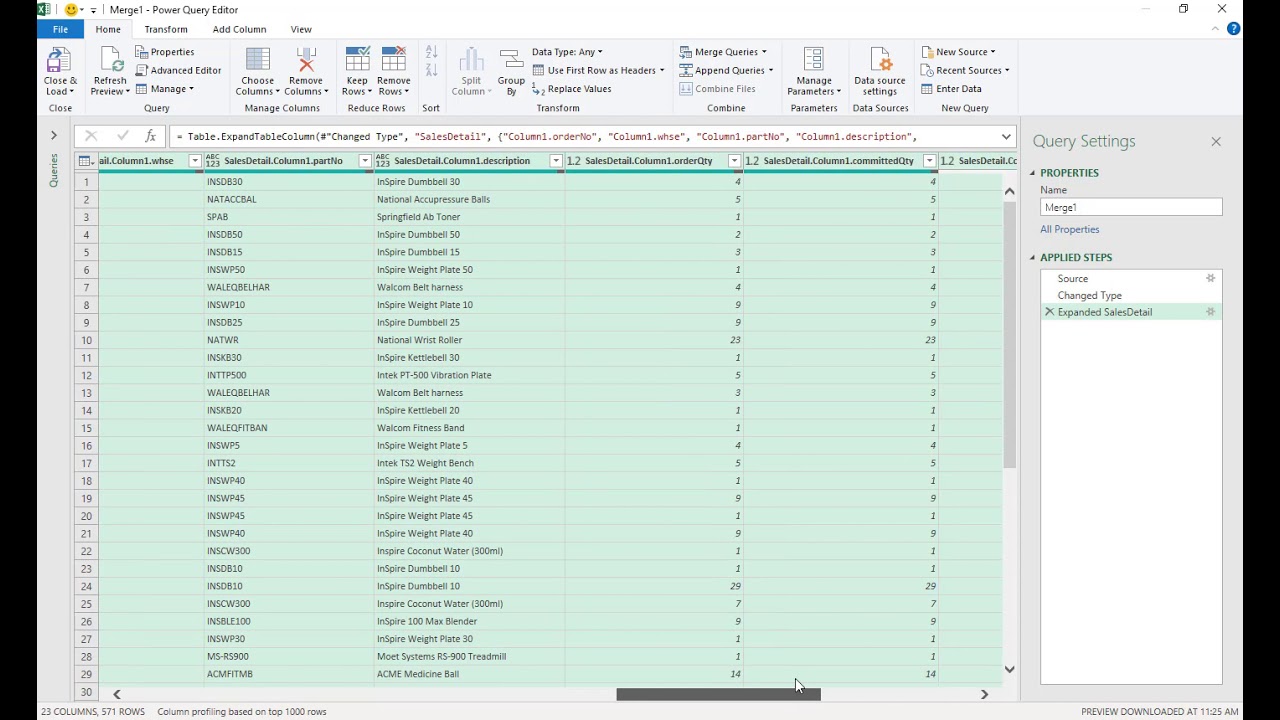1280x720 pixels.
Task: Click the Combine Files icon
Action: point(686,89)
